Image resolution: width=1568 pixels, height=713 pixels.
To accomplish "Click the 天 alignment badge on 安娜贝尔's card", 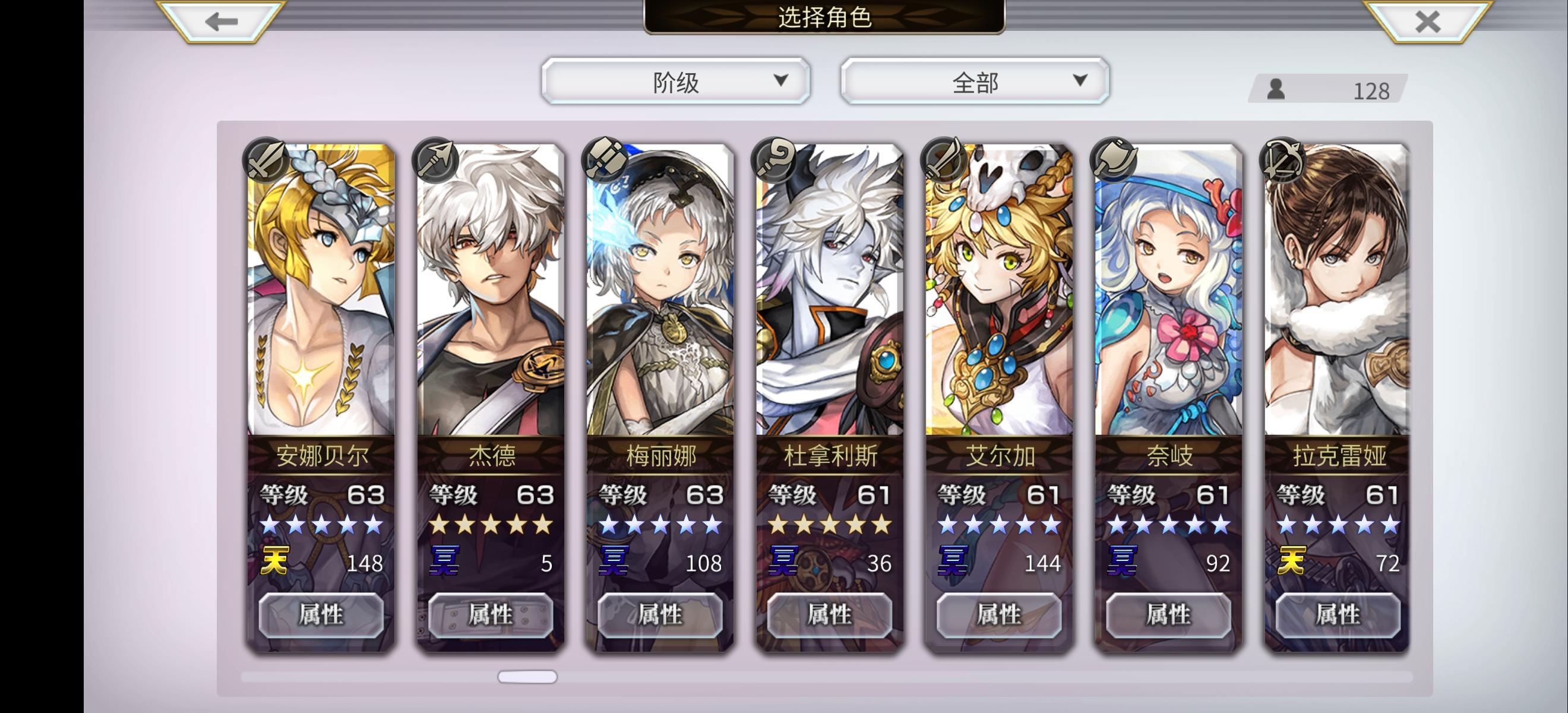I will [274, 561].
